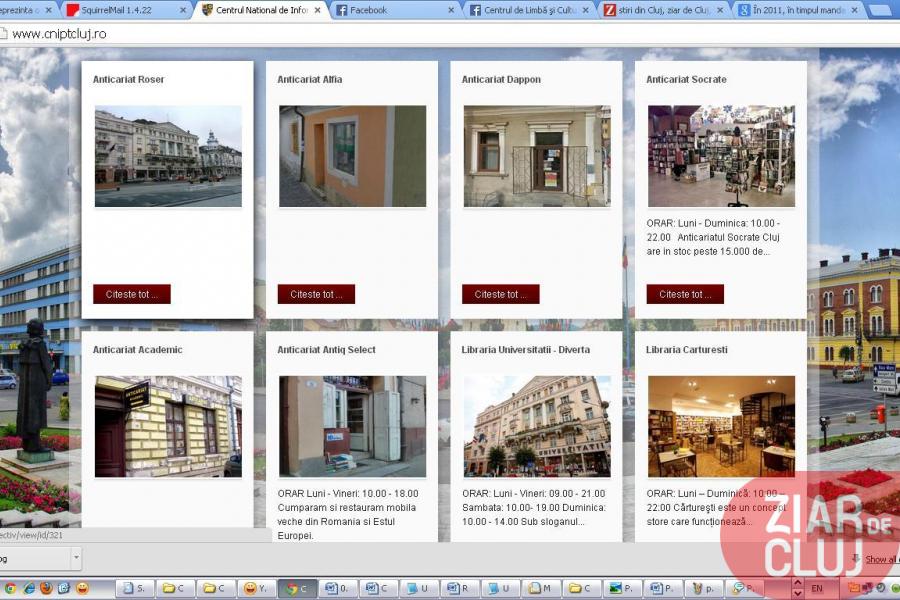Open the Word taskbar button labeled 0.

tap(337, 588)
